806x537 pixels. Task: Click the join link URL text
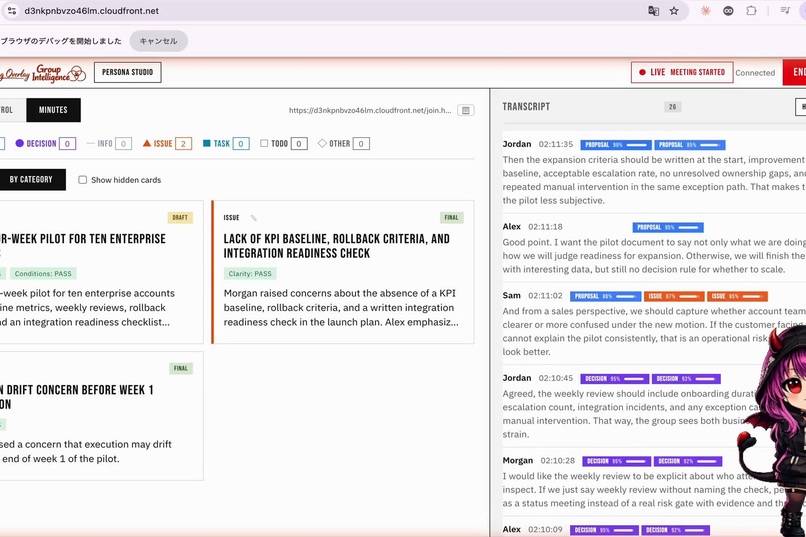pyautogui.click(x=370, y=110)
